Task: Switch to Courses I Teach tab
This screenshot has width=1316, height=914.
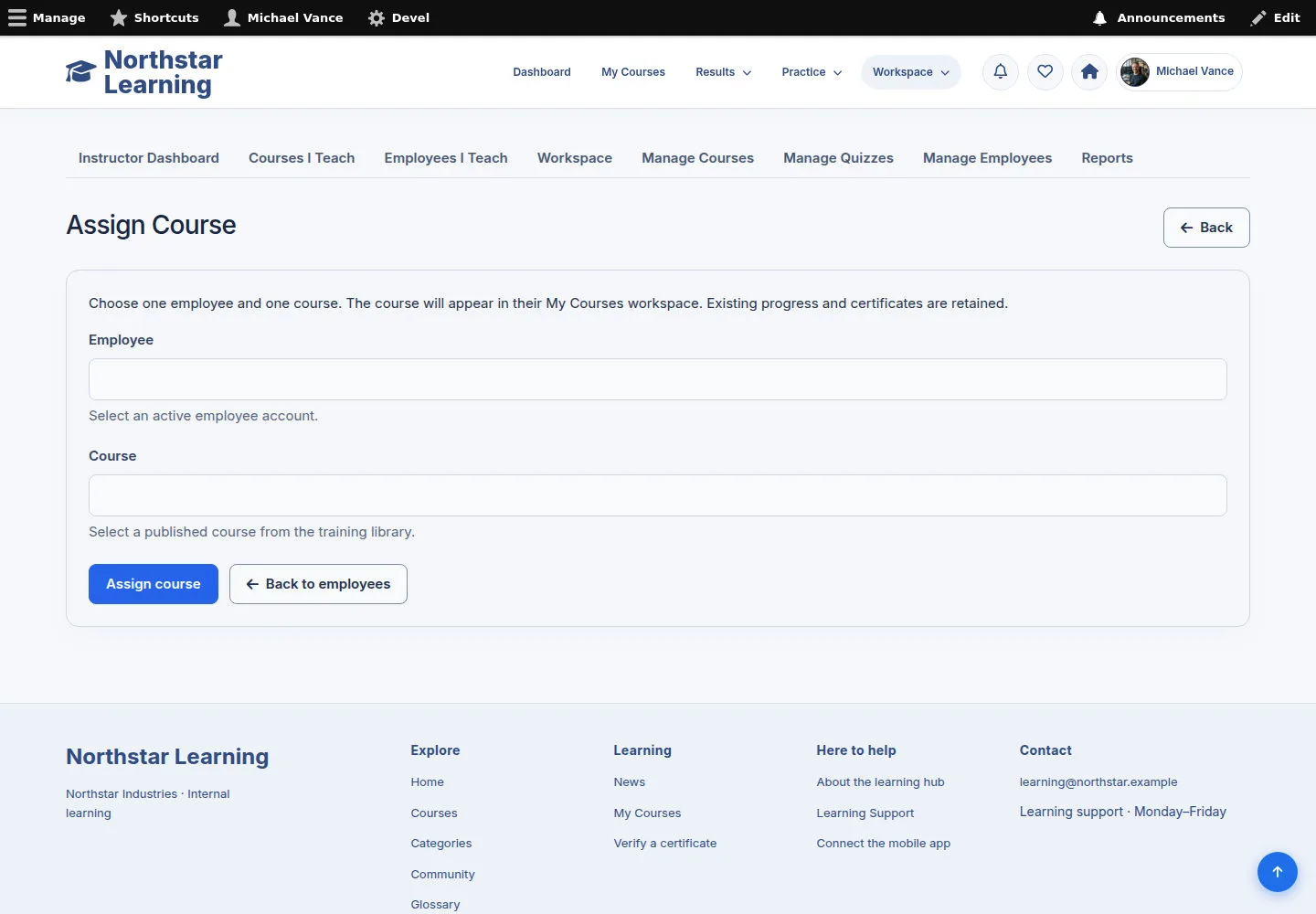Action: click(302, 158)
